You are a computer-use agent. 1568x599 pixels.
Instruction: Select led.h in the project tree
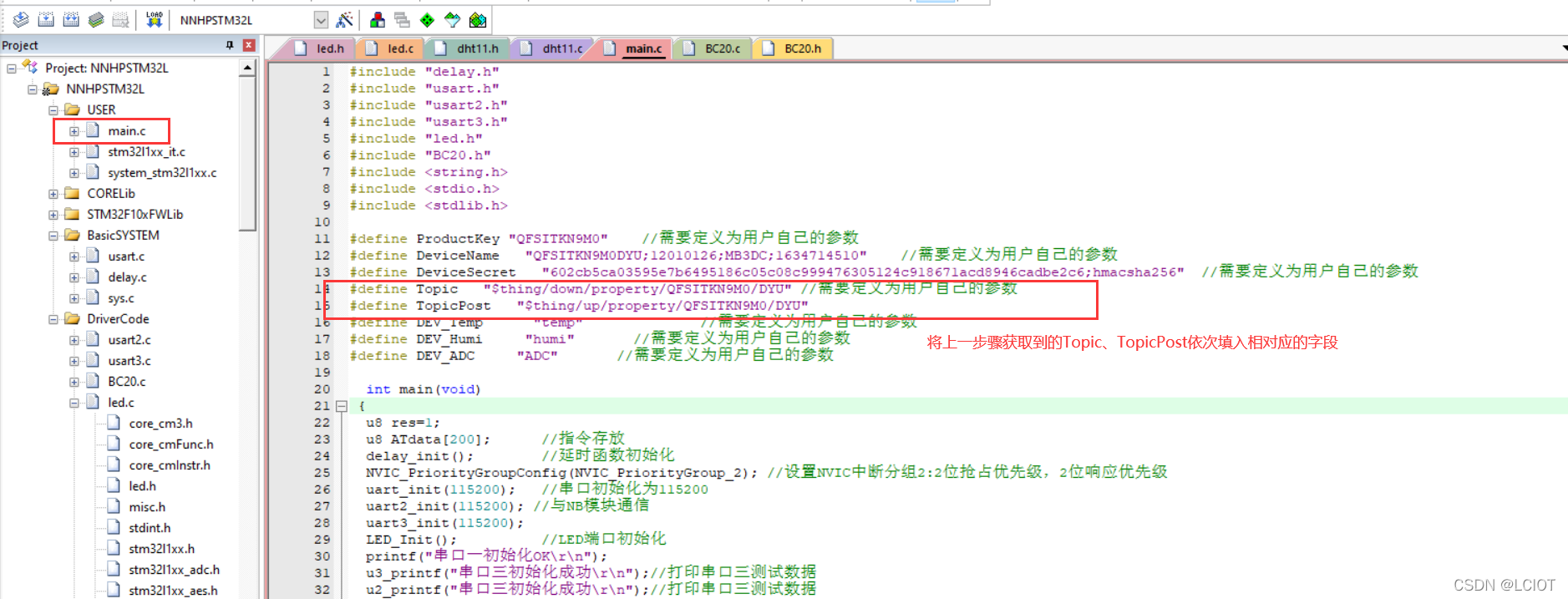(x=142, y=486)
